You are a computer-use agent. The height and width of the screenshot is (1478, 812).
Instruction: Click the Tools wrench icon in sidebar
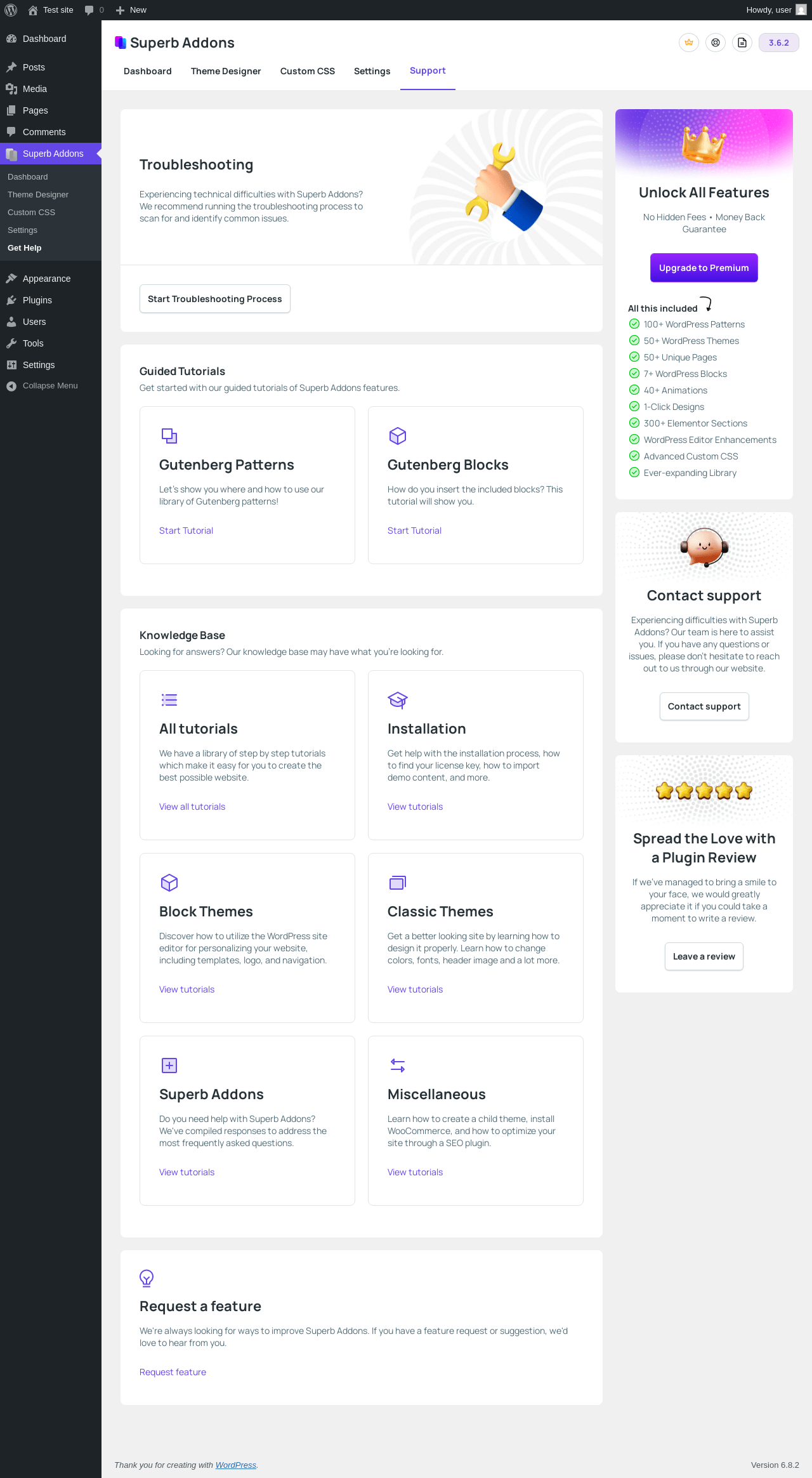click(x=11, y=343)
